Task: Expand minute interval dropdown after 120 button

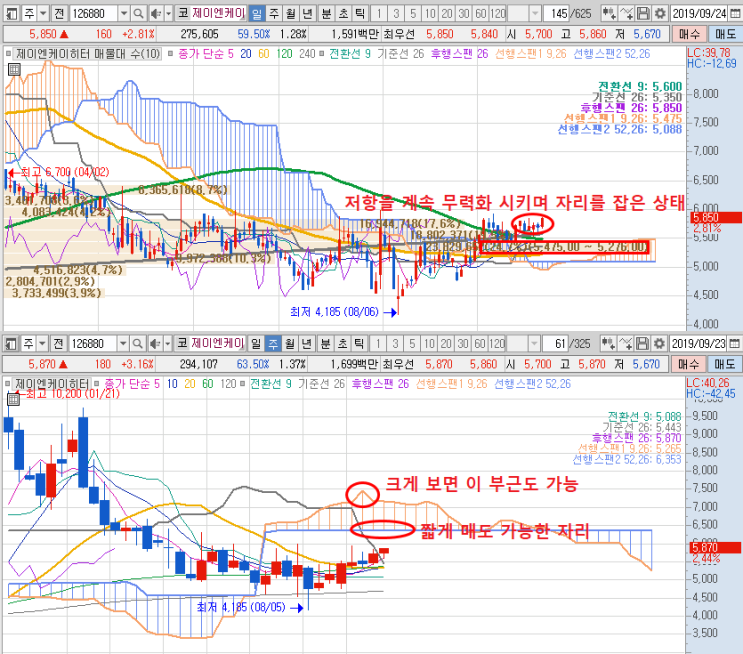Action: [x=535, y=13]
